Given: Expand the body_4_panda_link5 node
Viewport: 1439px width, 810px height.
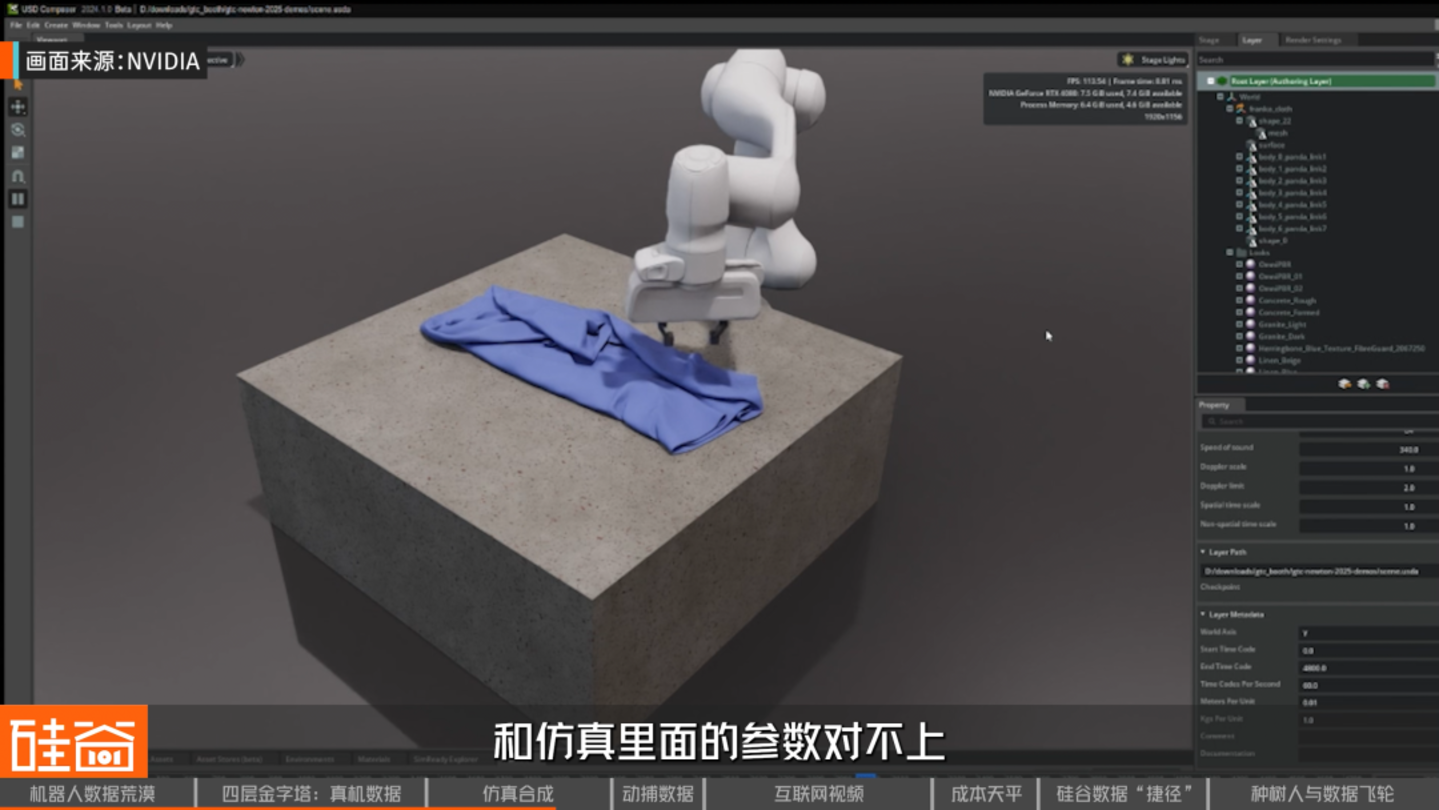Looking at the screenshot, I should click(1240, 205).
